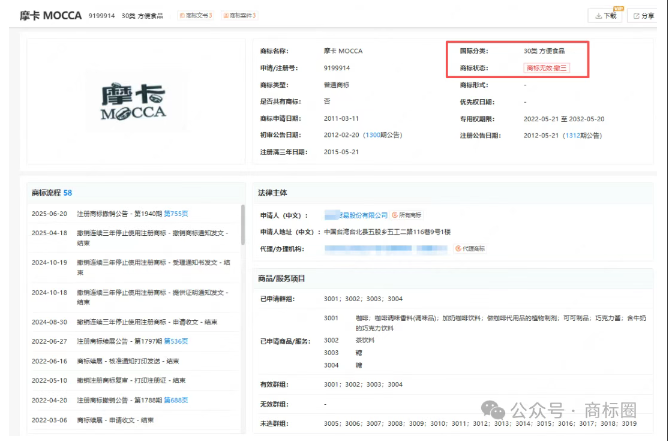
Task: Click 所有商标 icon next to applicant
Action: (411, 214)
